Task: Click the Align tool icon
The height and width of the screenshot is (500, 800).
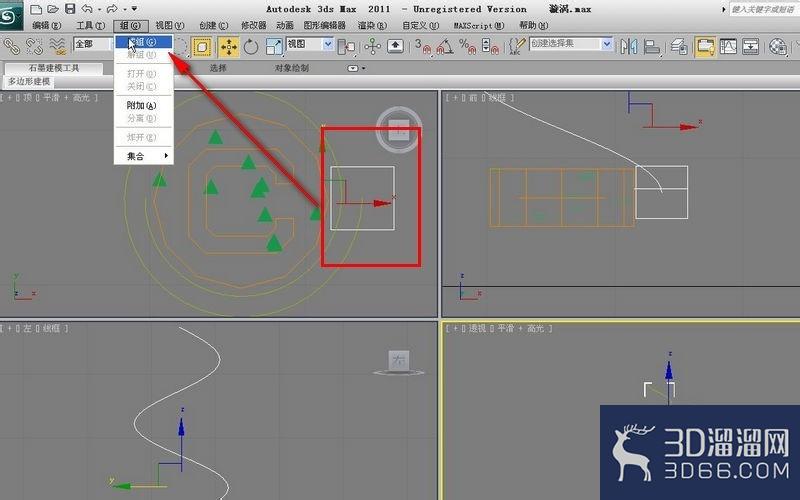Action: point(652,47)
